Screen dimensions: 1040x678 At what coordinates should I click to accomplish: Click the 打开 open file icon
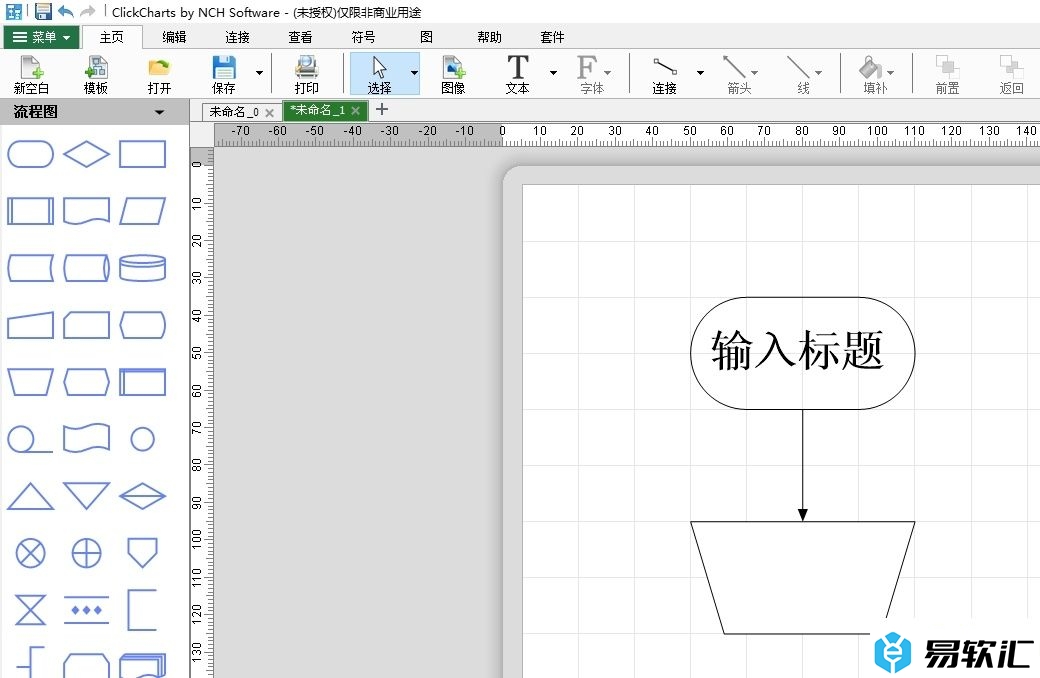coord(159,74)
